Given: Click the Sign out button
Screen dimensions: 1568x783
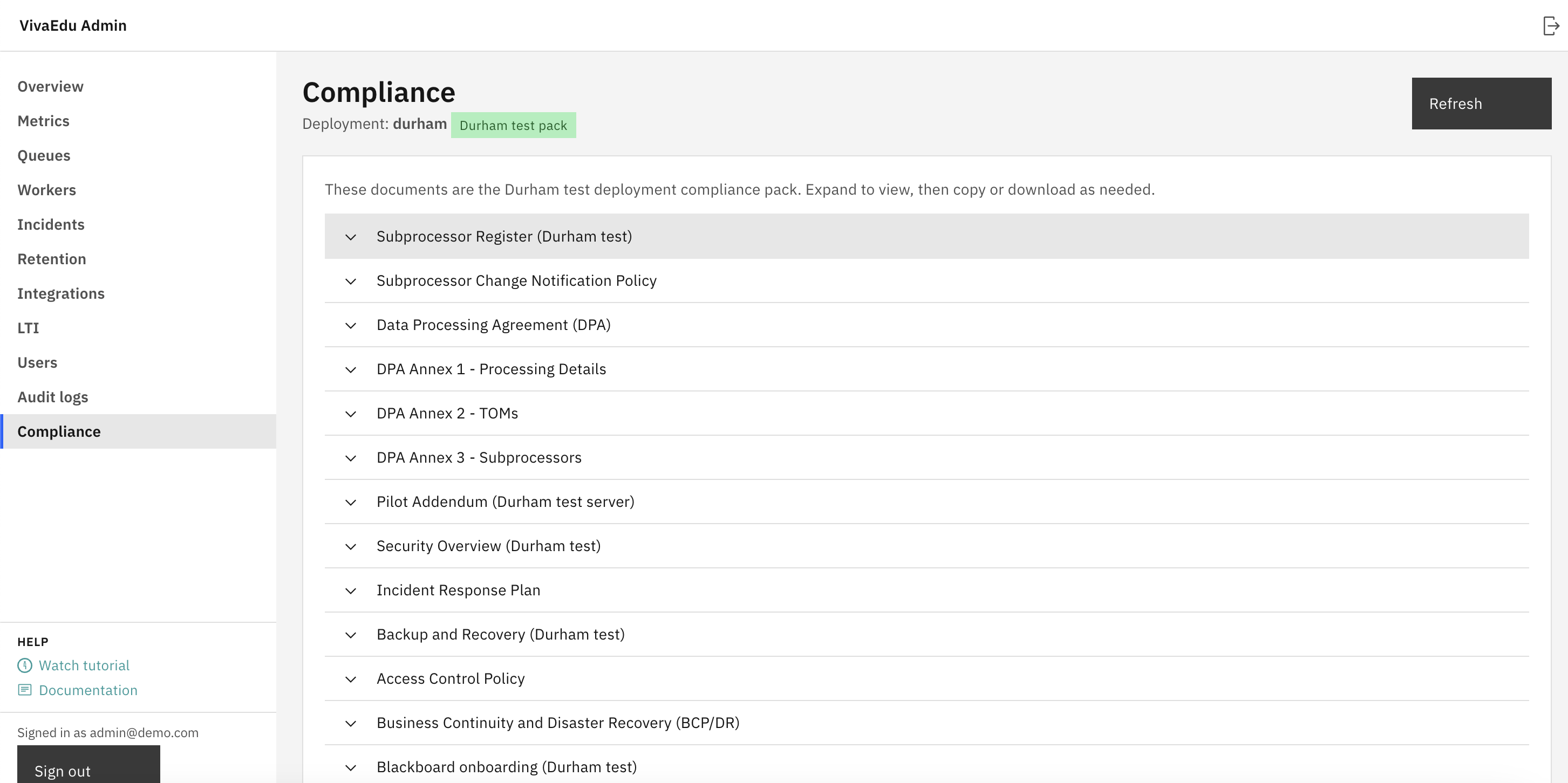Looking at the screenshot, I should 88,768.
